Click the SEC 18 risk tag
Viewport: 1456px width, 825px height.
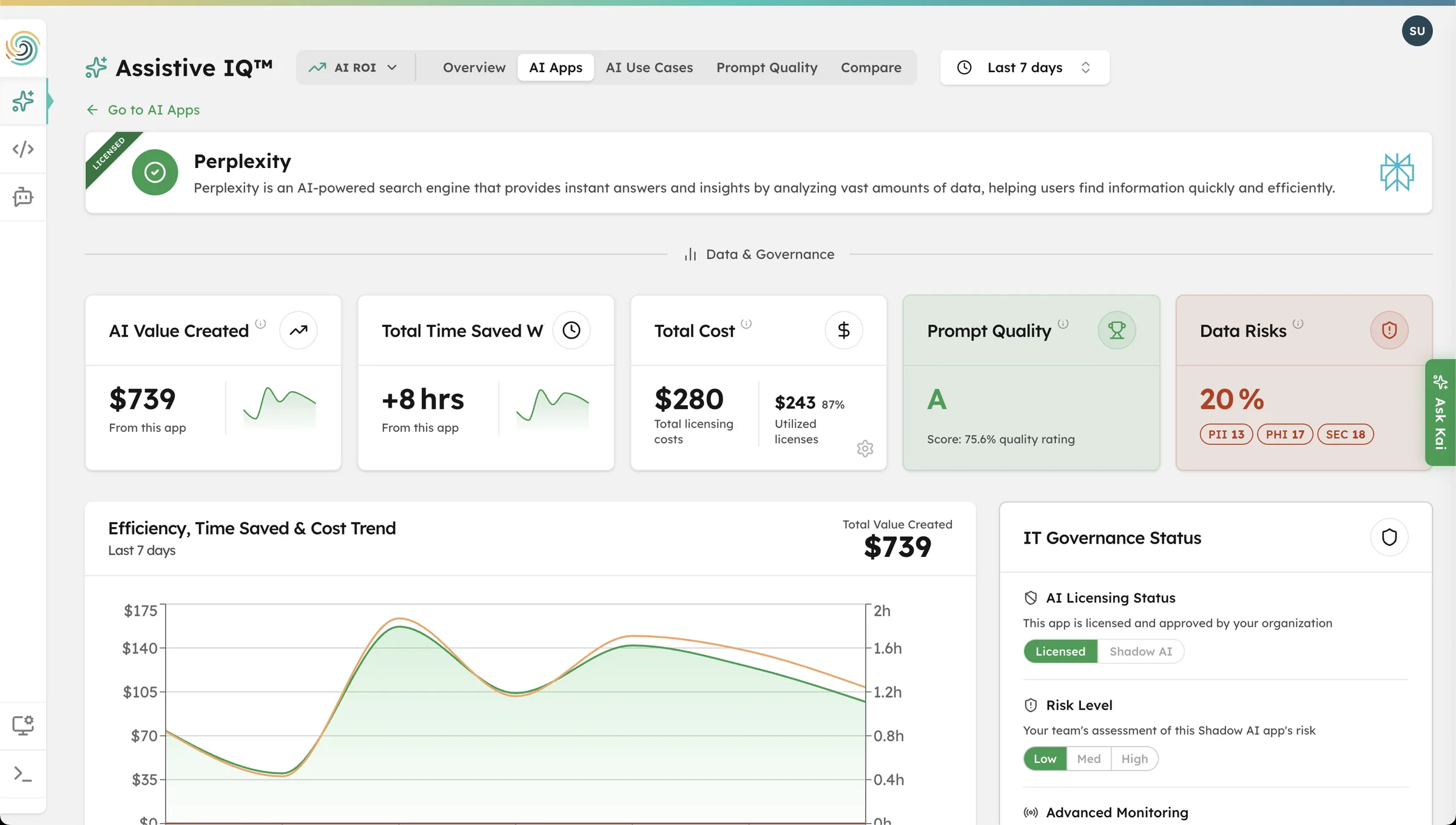coord(1345,434)
